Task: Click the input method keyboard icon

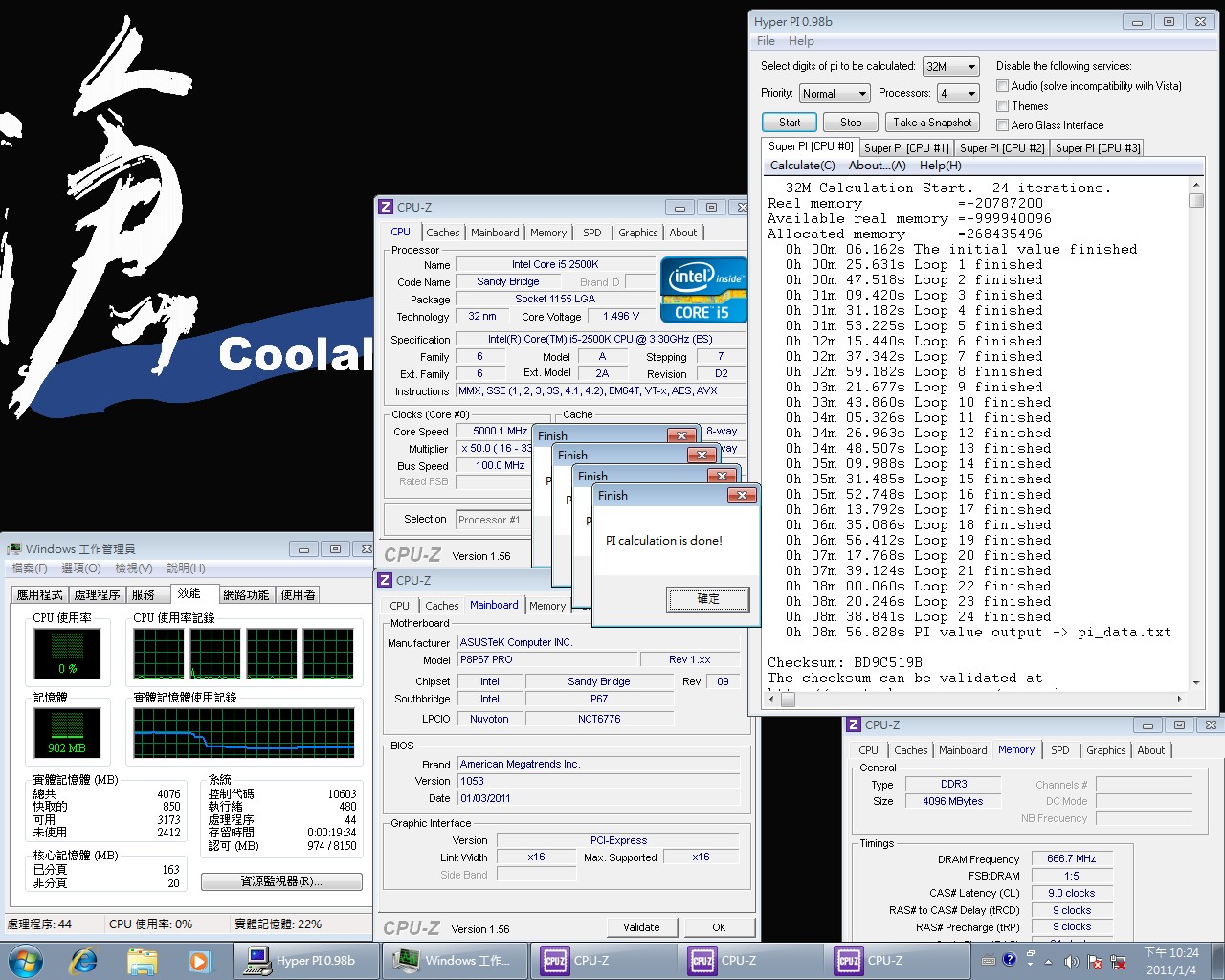Action: click(x=989, y=959)
